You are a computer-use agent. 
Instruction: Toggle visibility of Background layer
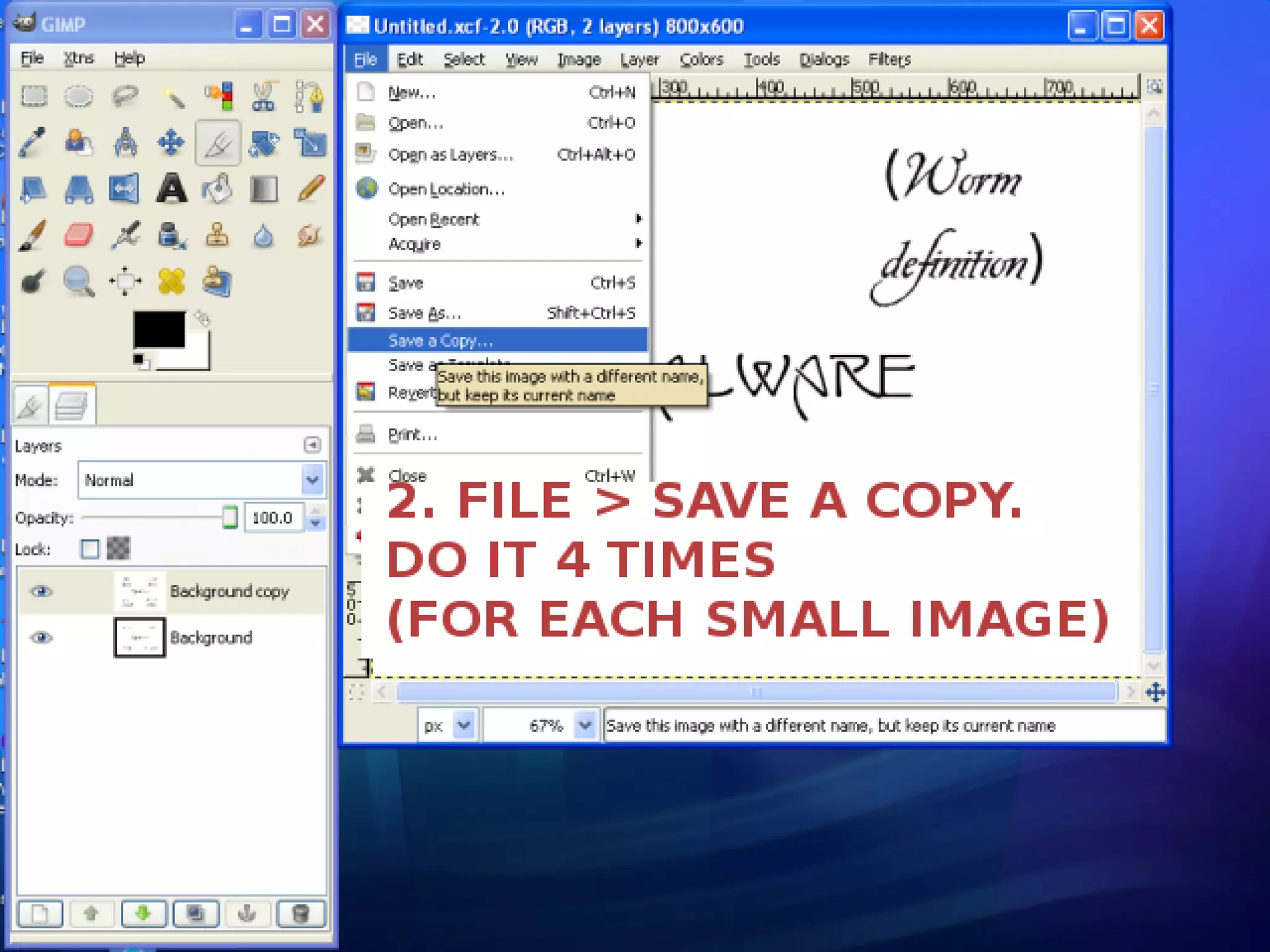point(42,637)
